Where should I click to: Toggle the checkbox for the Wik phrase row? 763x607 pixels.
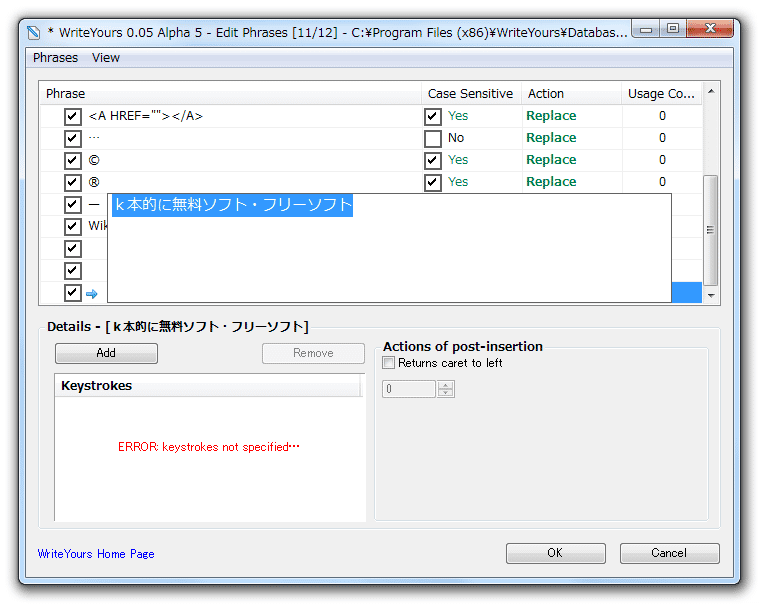pos(73,226)
